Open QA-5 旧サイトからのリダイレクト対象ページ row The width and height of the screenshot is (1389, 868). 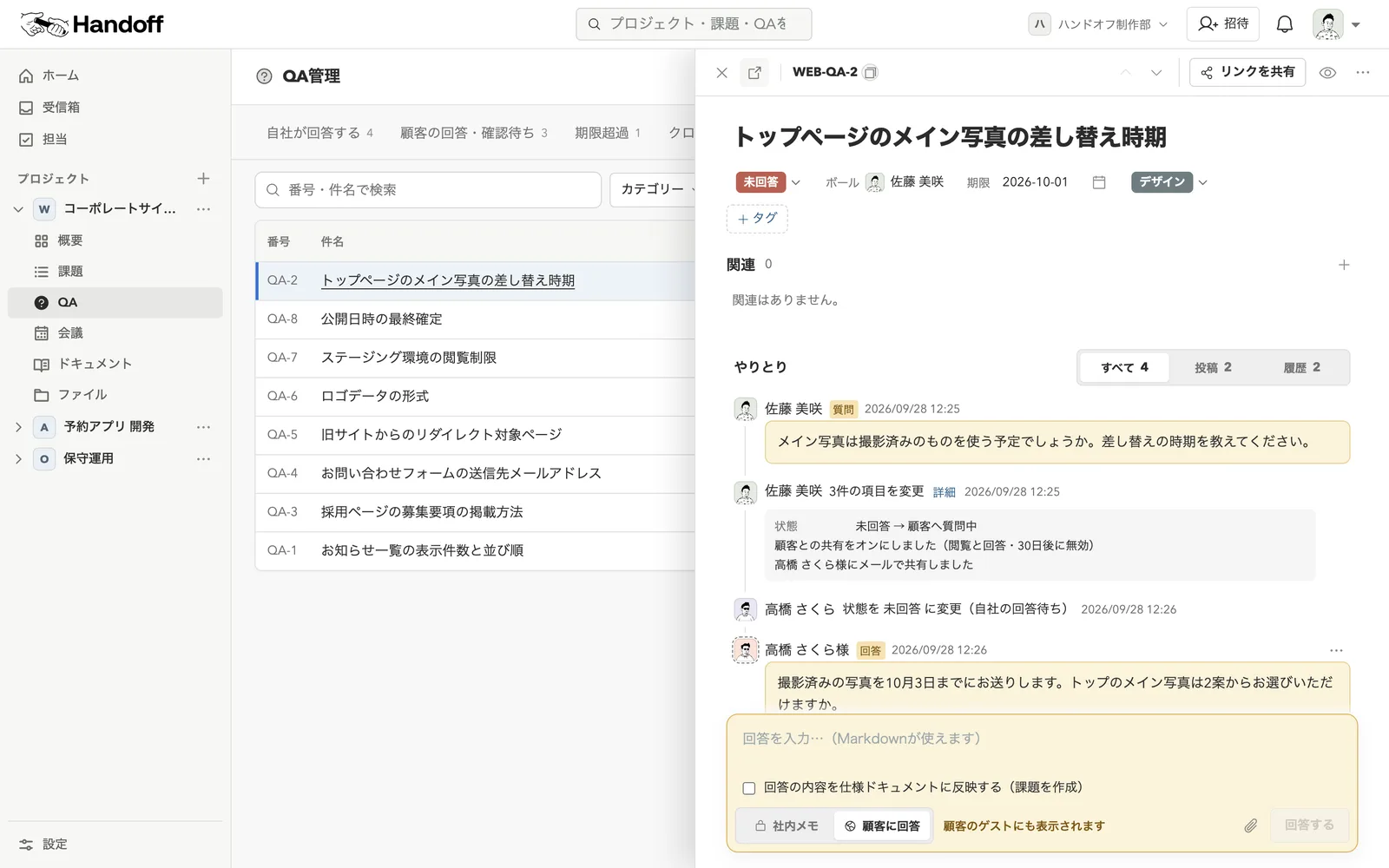[475, 435]
